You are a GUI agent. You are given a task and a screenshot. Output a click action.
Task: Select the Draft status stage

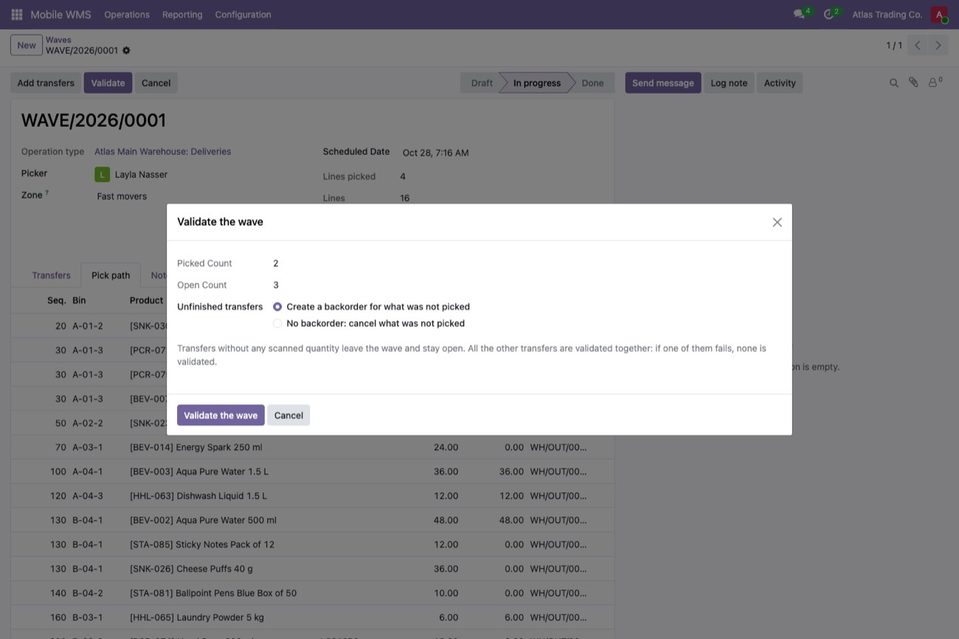click(x=481, y=83)
